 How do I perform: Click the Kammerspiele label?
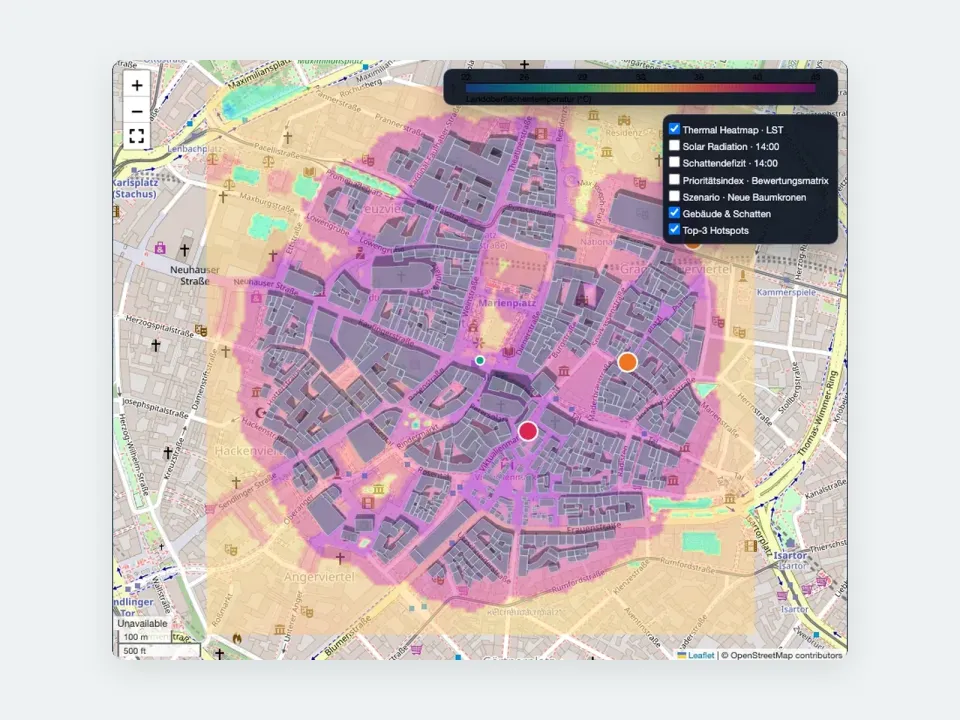pos(786,292)
